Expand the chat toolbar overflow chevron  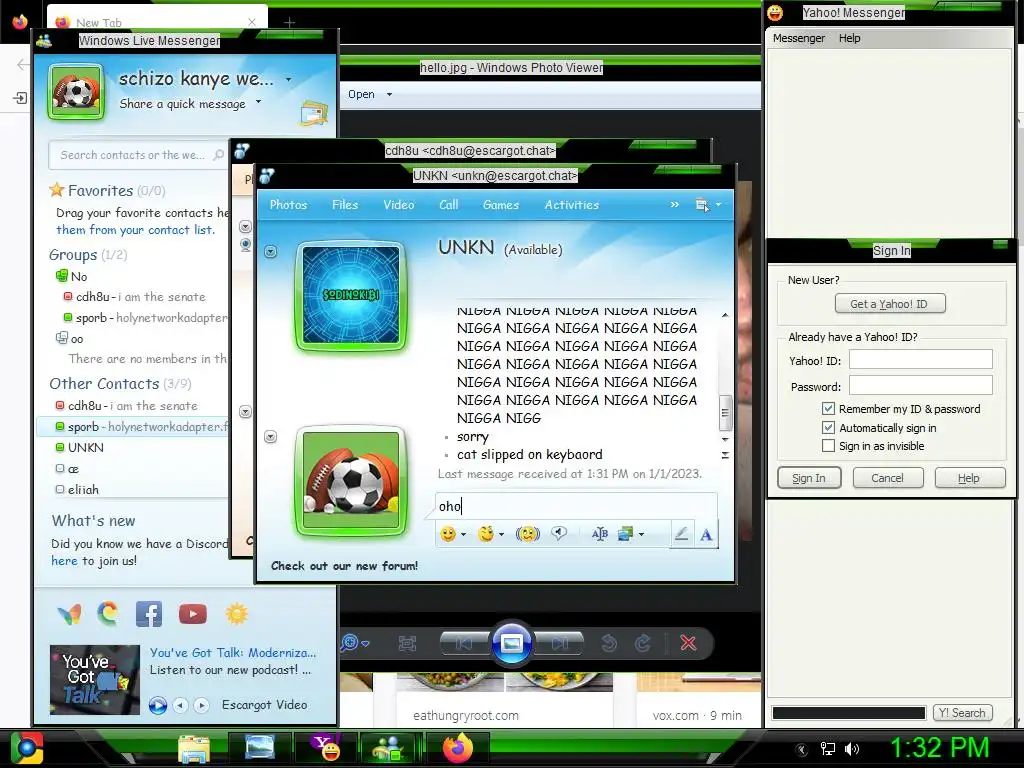[x=675, y=204]
